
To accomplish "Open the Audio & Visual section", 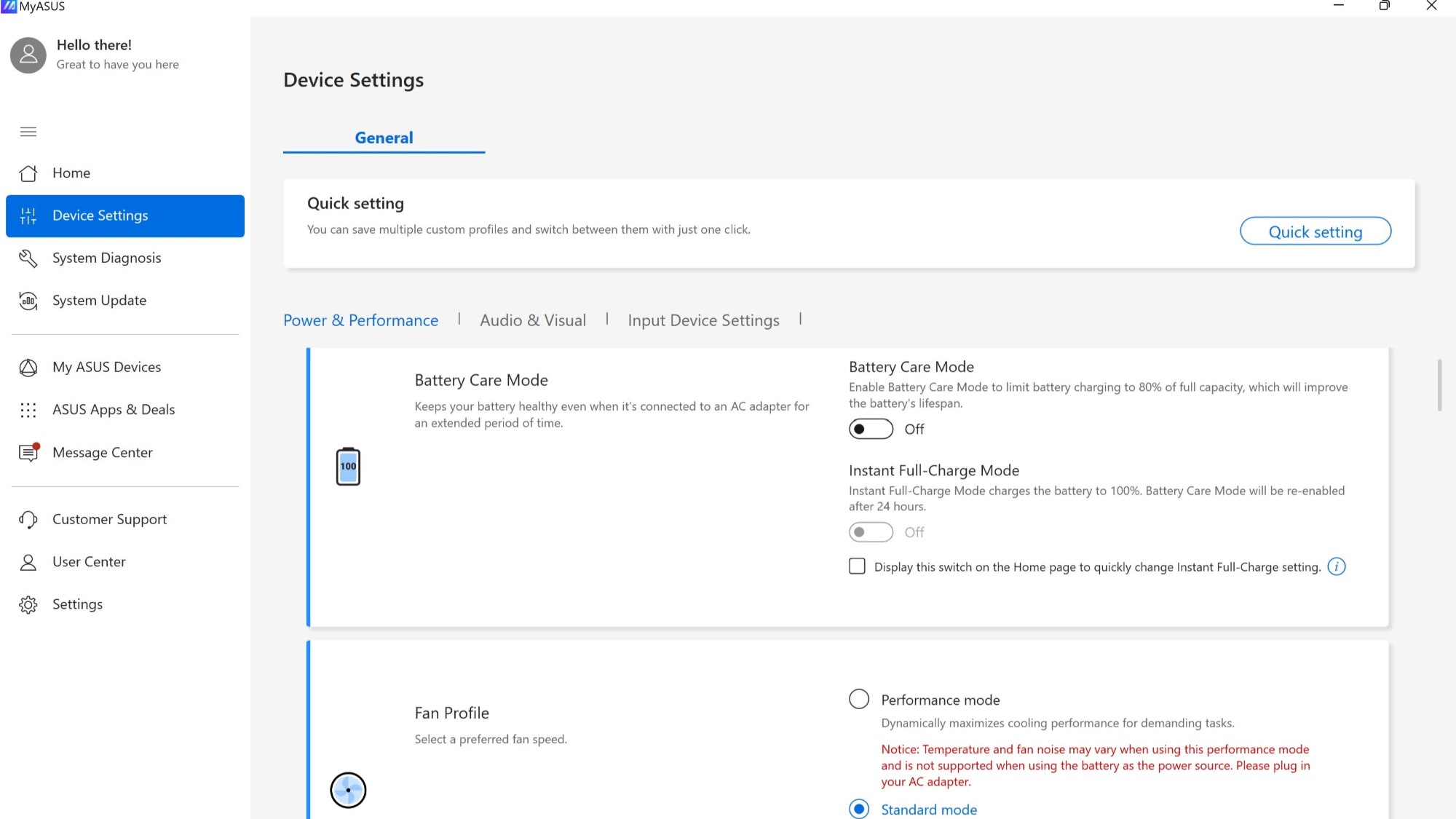I will pyautogui.click(x=533, y=320).
